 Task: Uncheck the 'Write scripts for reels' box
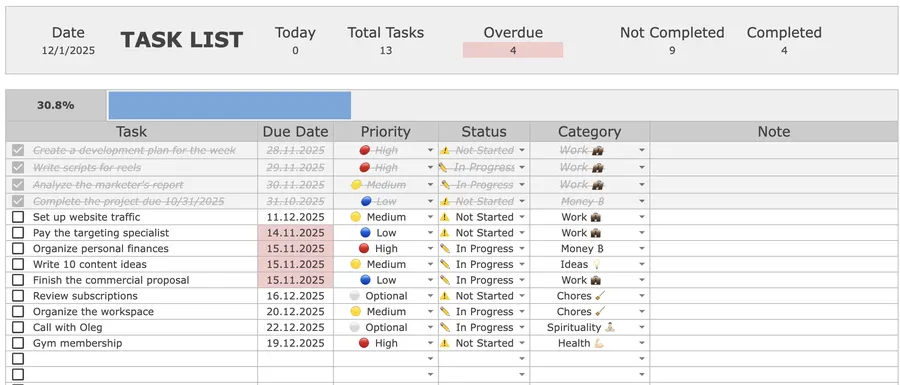tap(18, 168)
